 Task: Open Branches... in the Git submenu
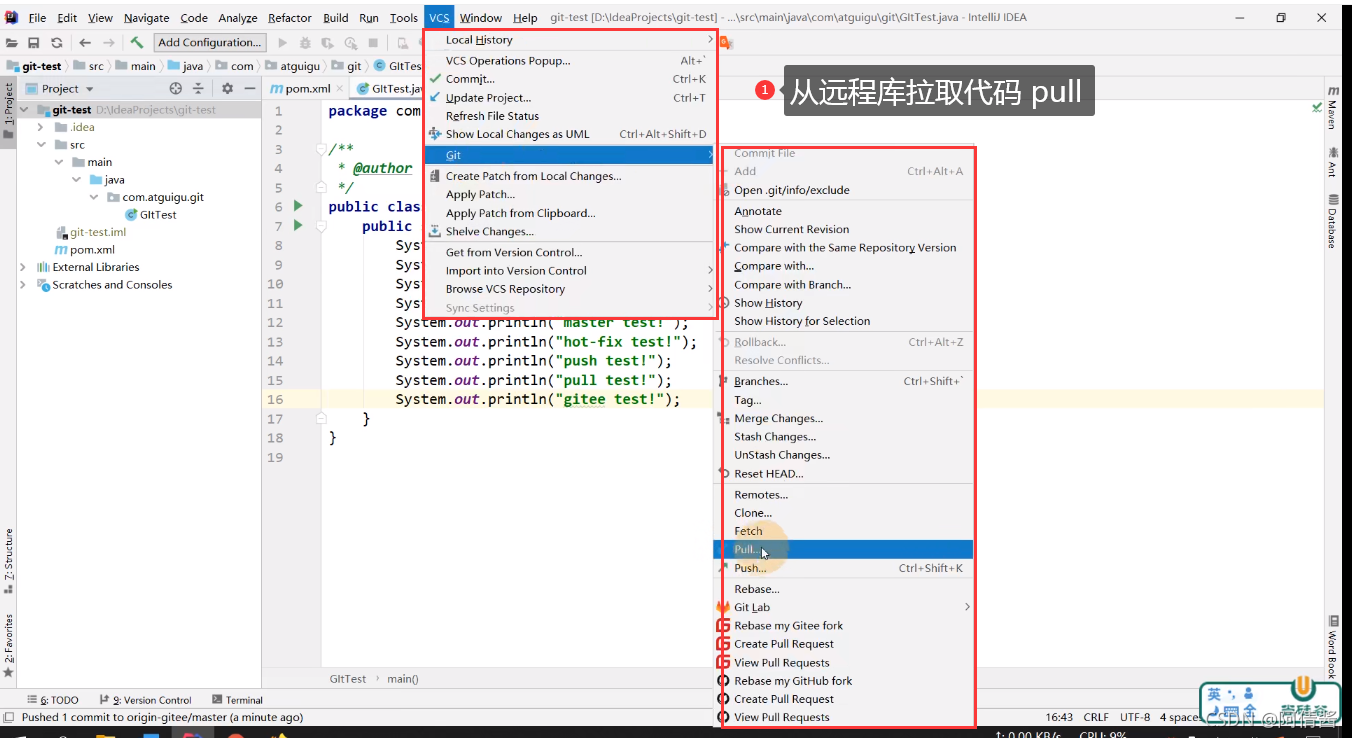[x=844, y=381]
